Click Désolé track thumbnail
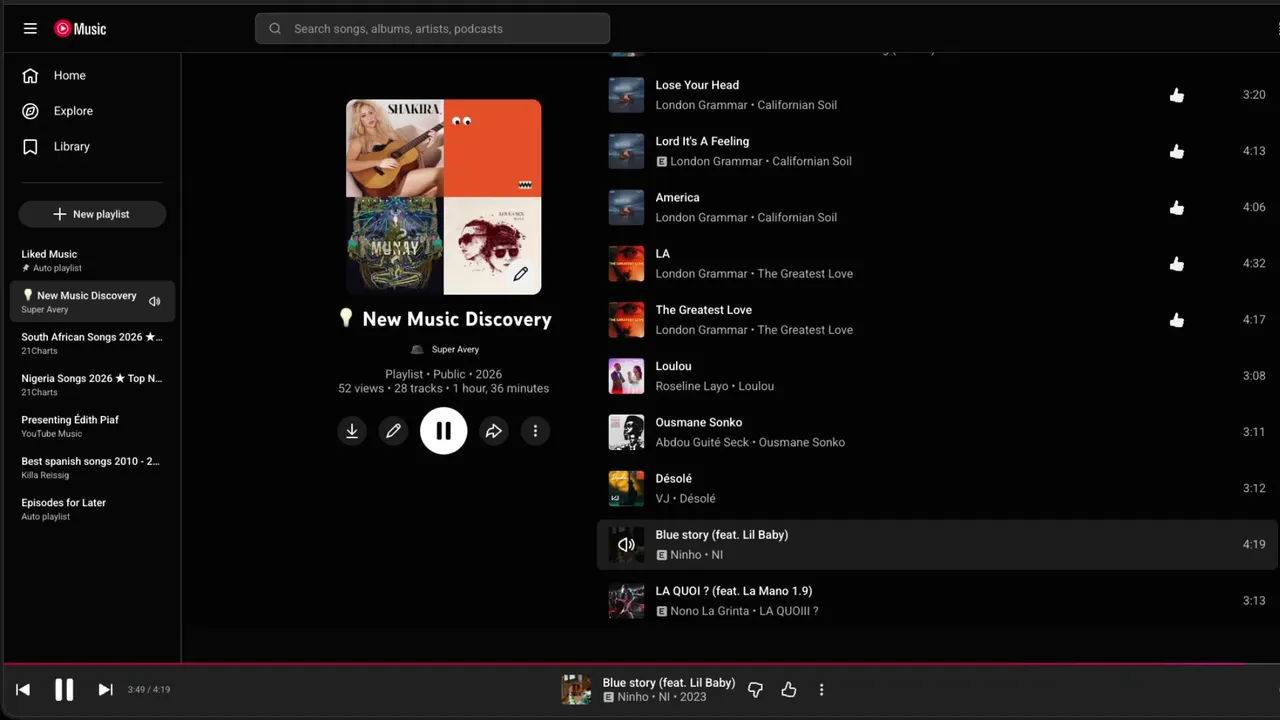 click(626, 488)
